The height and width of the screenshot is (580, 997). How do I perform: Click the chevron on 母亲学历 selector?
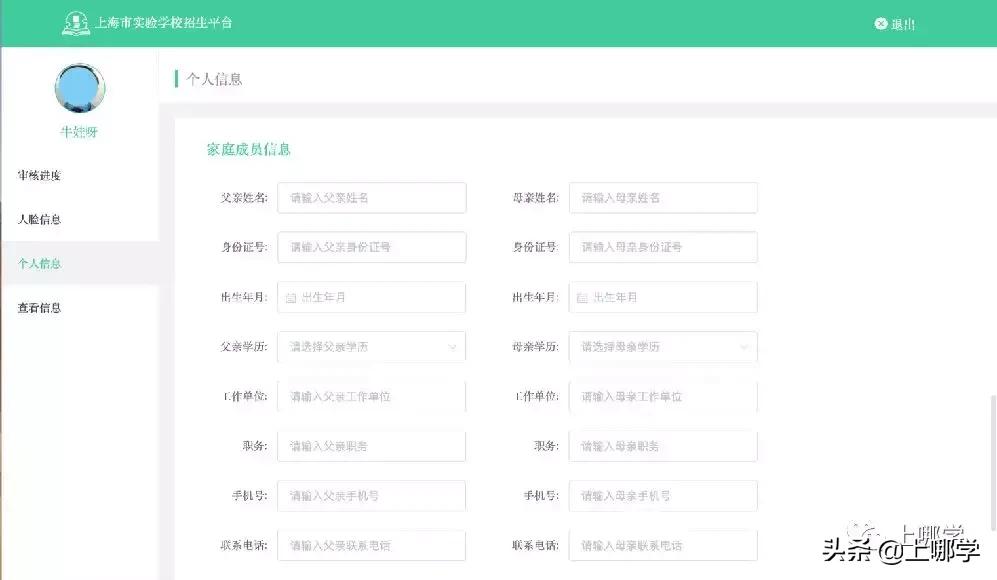pos(745,346)
